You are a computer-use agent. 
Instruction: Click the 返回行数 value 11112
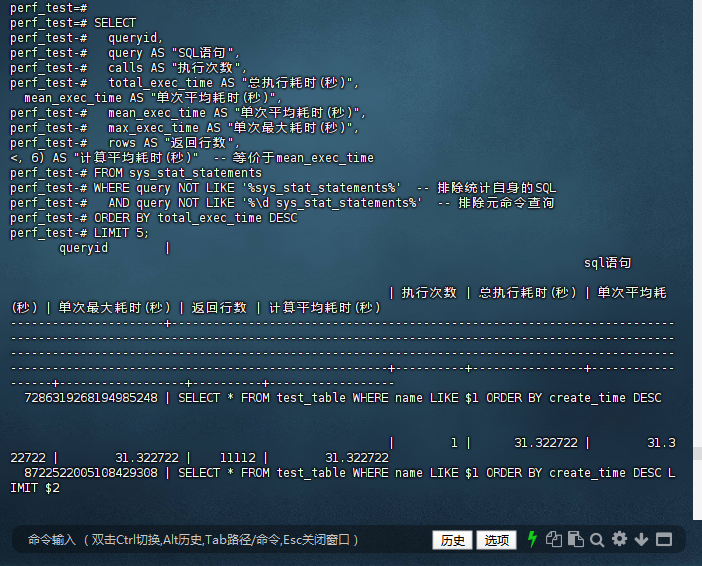click(238, 458)
